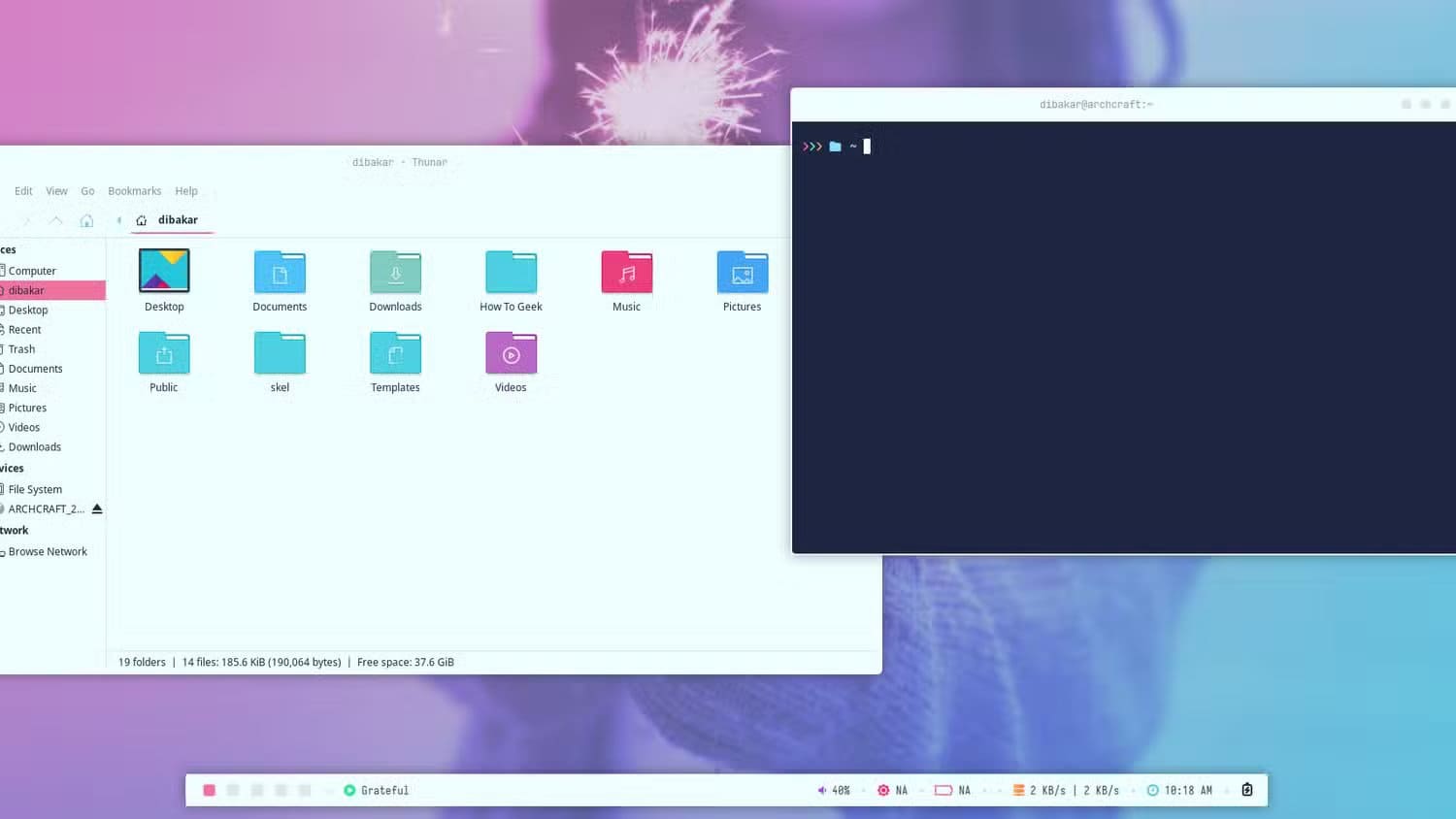Open the Downloads folder icon in file view
Screen dimensions: 1456x819
point(395,271)
